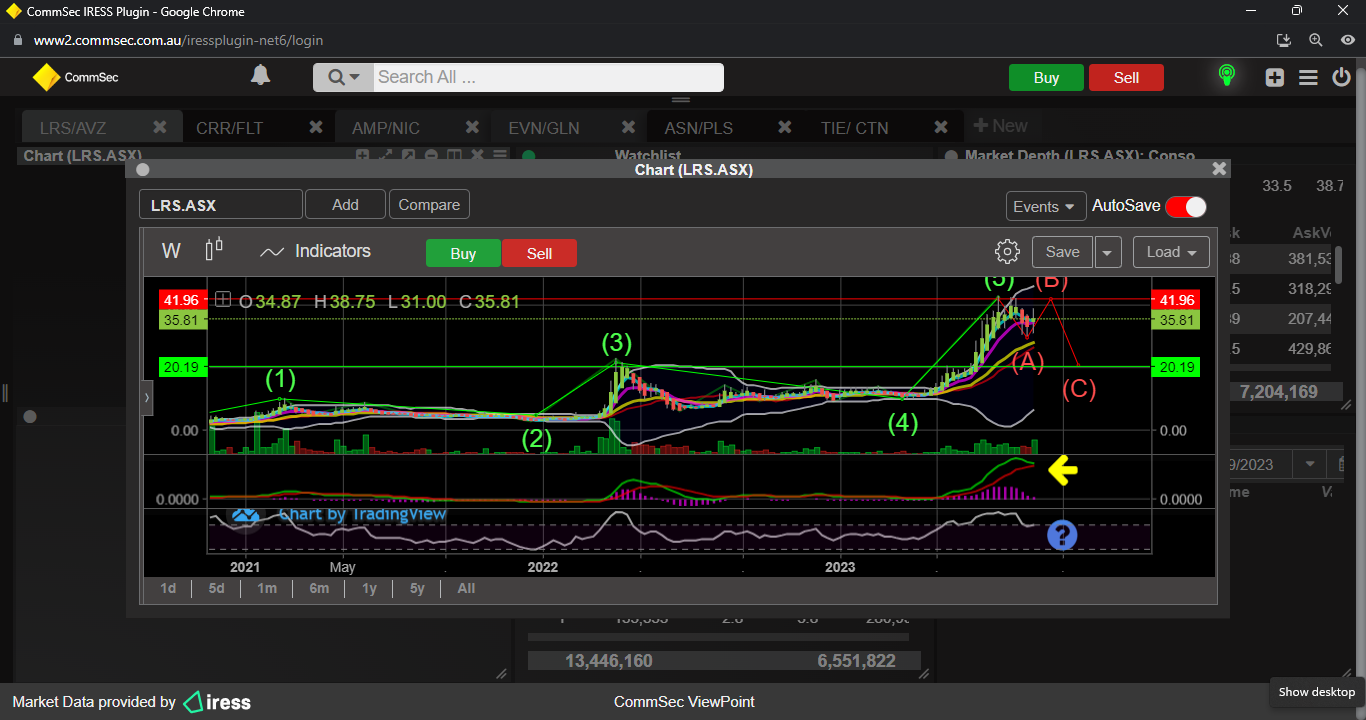
Task: Open search type dropdown
Action: (x=344, y=77)
